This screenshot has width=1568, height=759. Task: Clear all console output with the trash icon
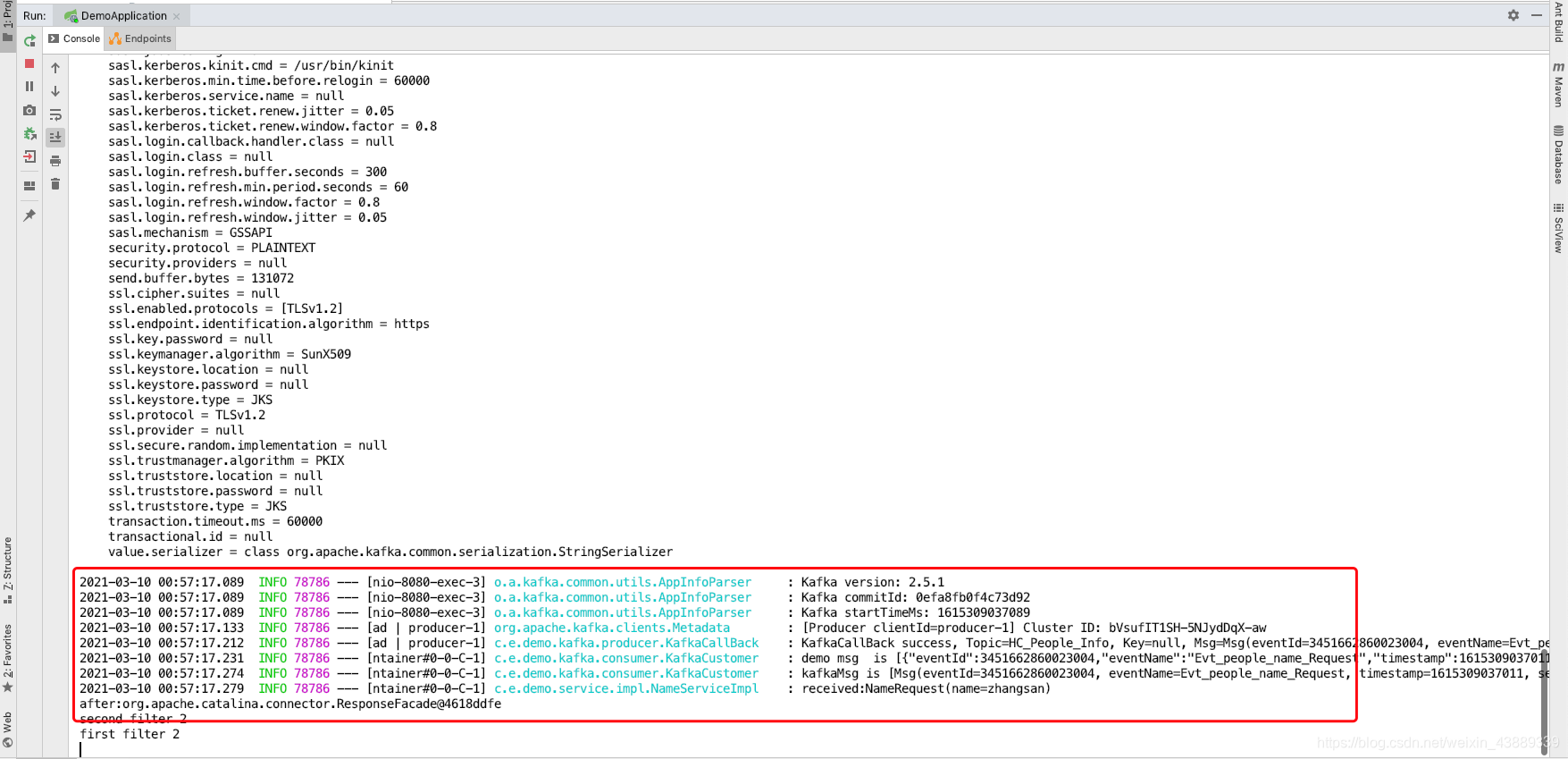click(x=55, y=184)
